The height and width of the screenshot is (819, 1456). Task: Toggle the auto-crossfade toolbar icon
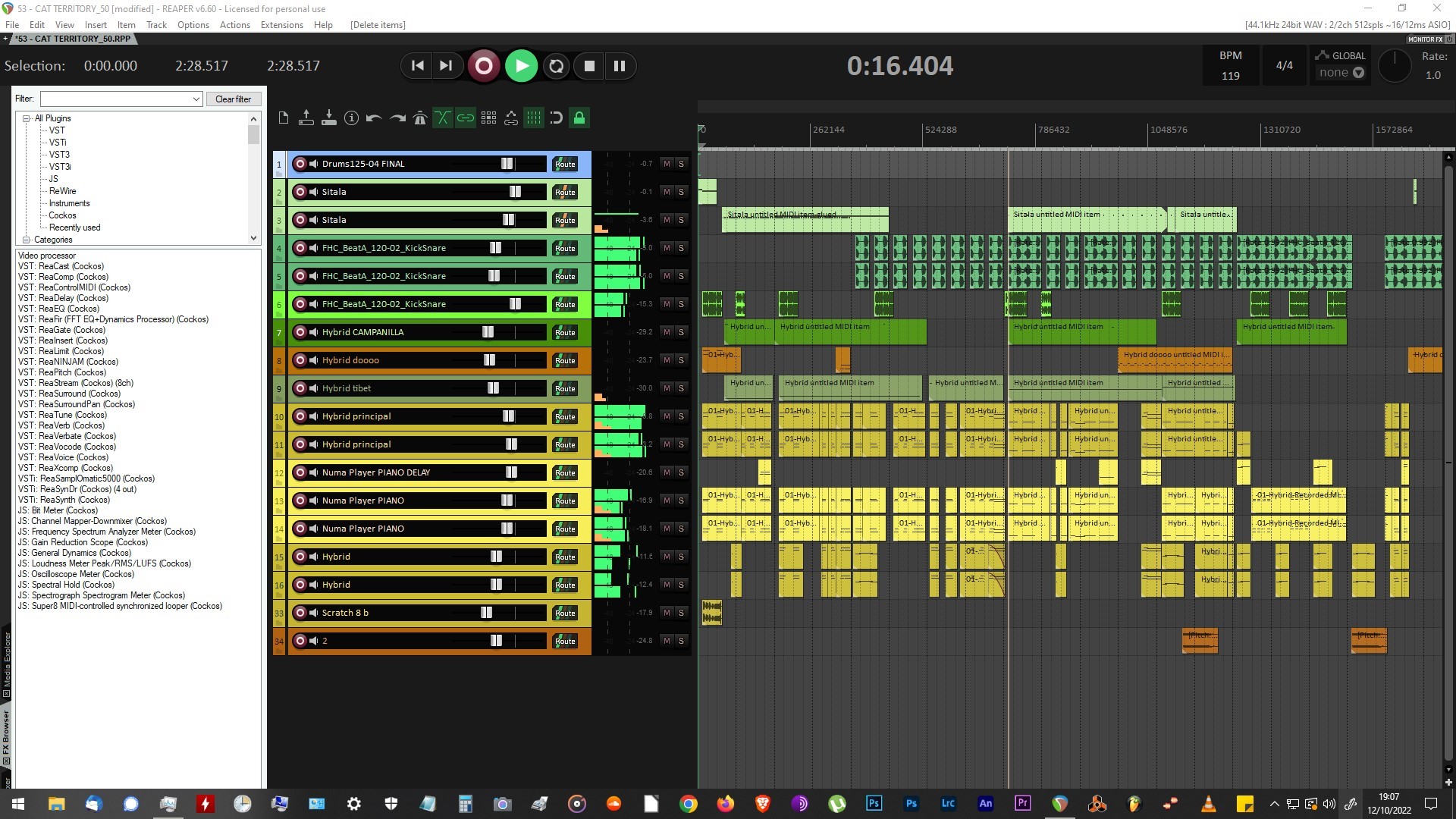pos(443,118)
